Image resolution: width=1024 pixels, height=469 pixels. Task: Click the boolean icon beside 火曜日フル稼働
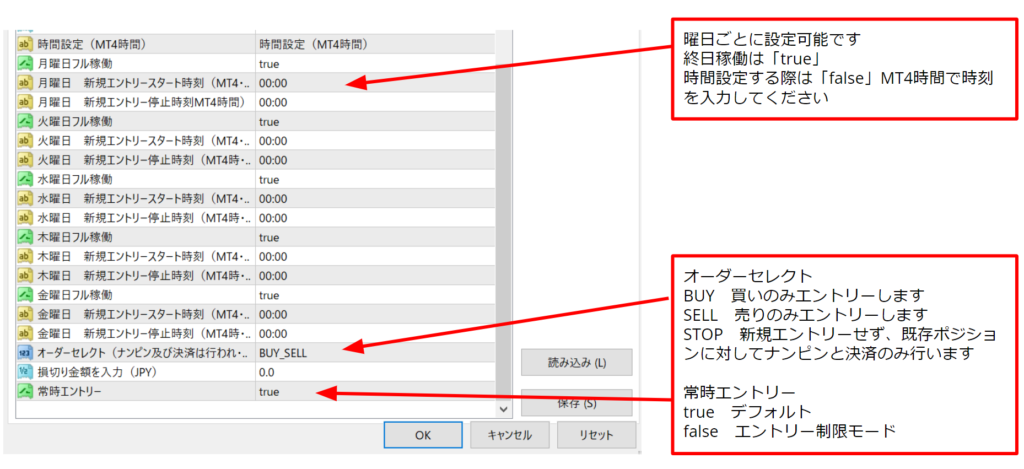click(25, 121)
